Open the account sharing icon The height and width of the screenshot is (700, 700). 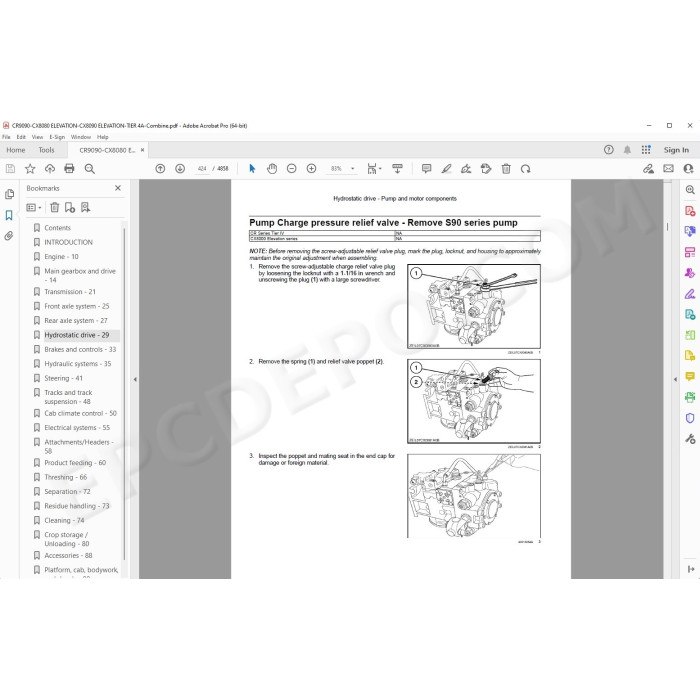pyautogui.click(x=688, y=169)
